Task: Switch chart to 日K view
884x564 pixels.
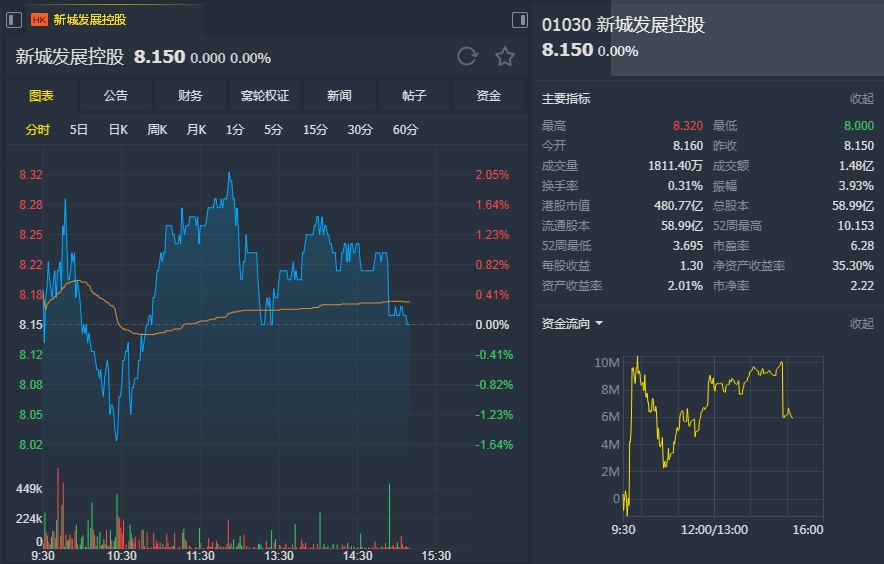Action: pos(118,130)
